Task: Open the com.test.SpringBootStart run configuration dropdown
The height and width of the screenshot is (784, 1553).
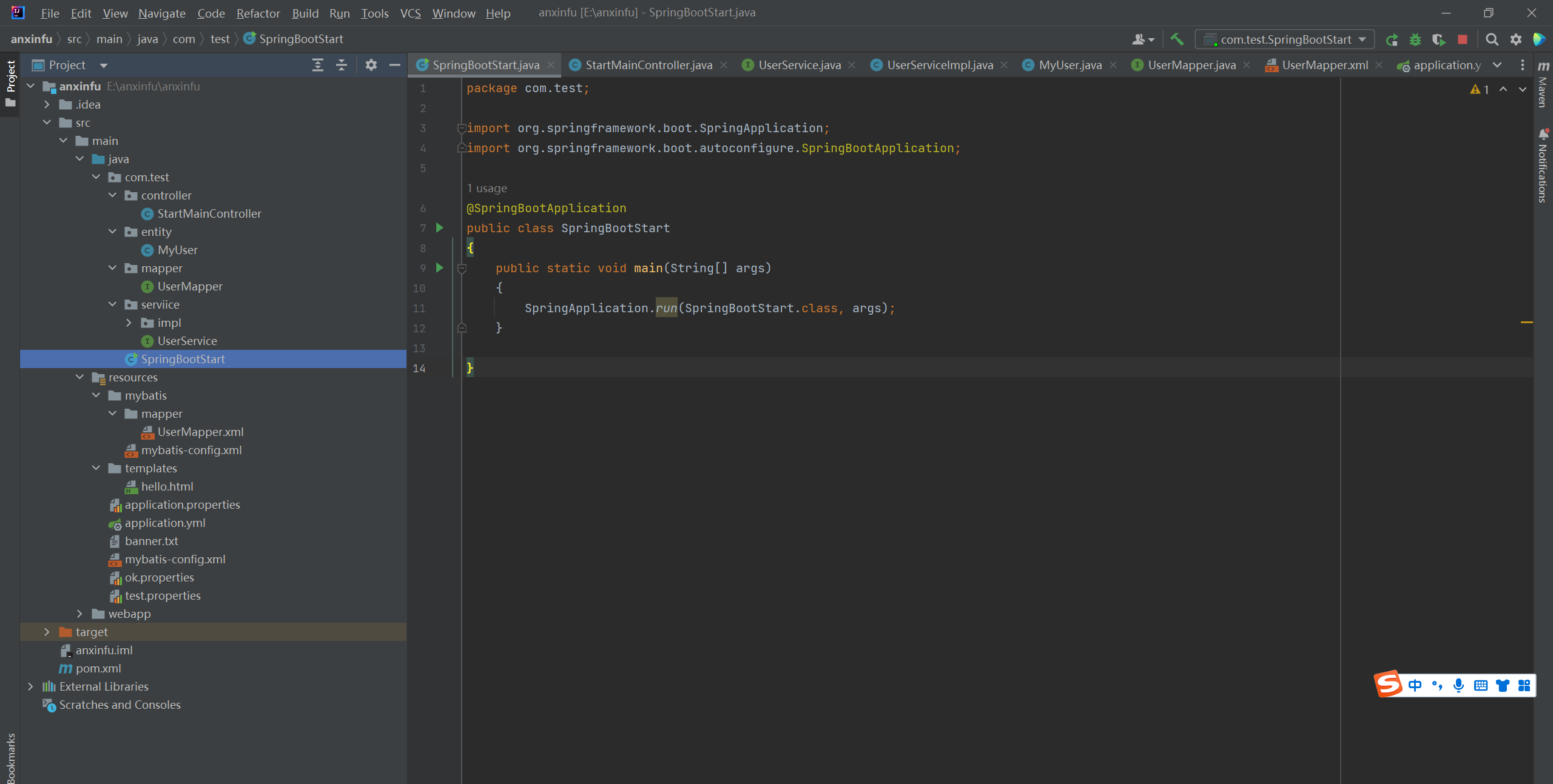Action: pos(1285,39)
